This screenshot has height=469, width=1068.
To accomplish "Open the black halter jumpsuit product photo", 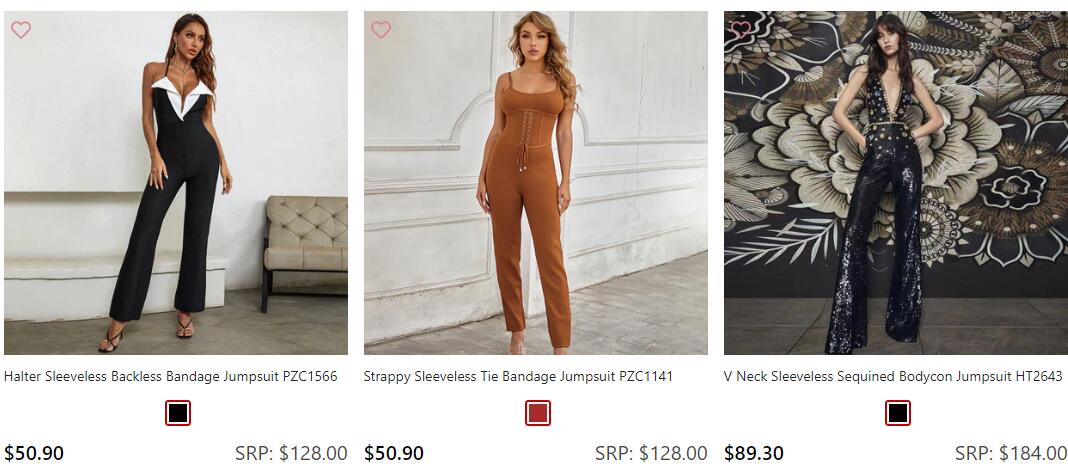I will tap(176, 183).
